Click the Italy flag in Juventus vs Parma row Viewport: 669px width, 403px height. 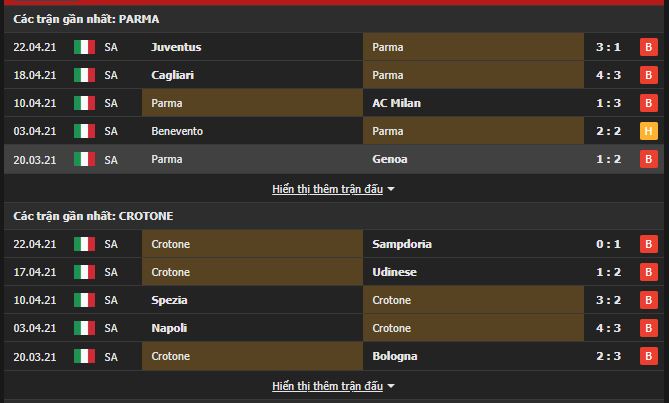[x=84, y=47]
